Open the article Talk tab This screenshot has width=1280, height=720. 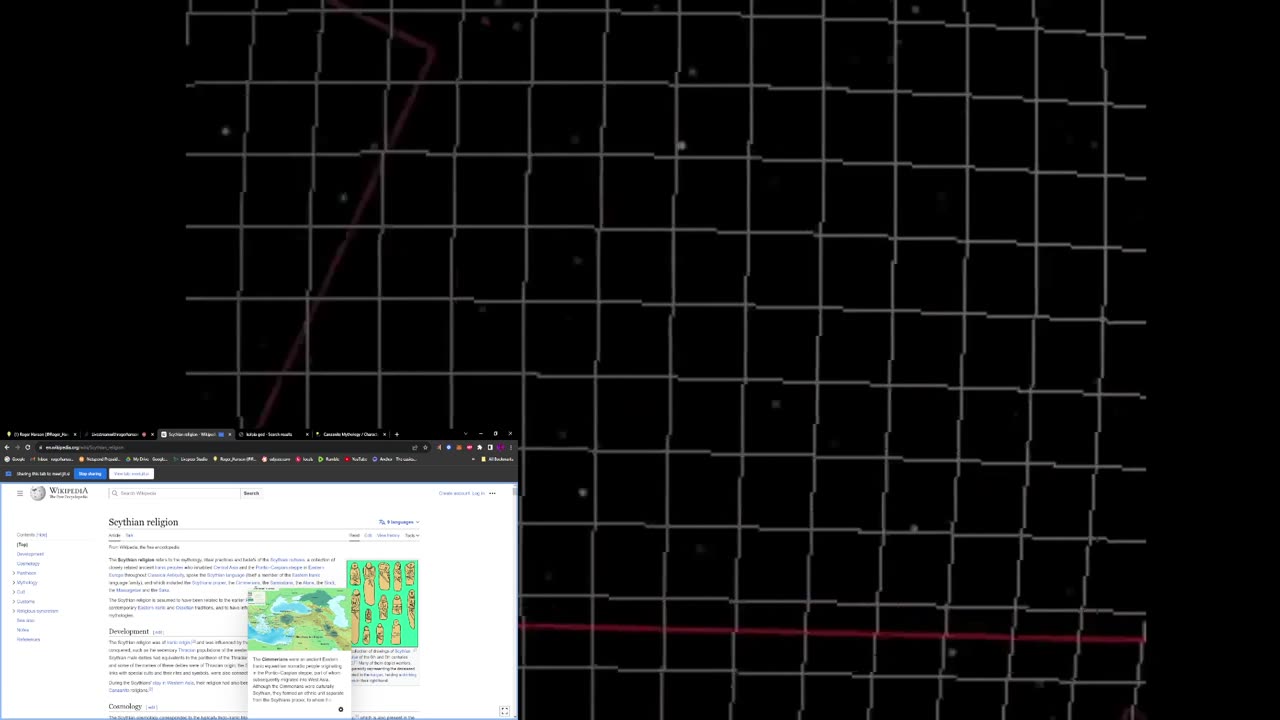click(x=129, y=535)
